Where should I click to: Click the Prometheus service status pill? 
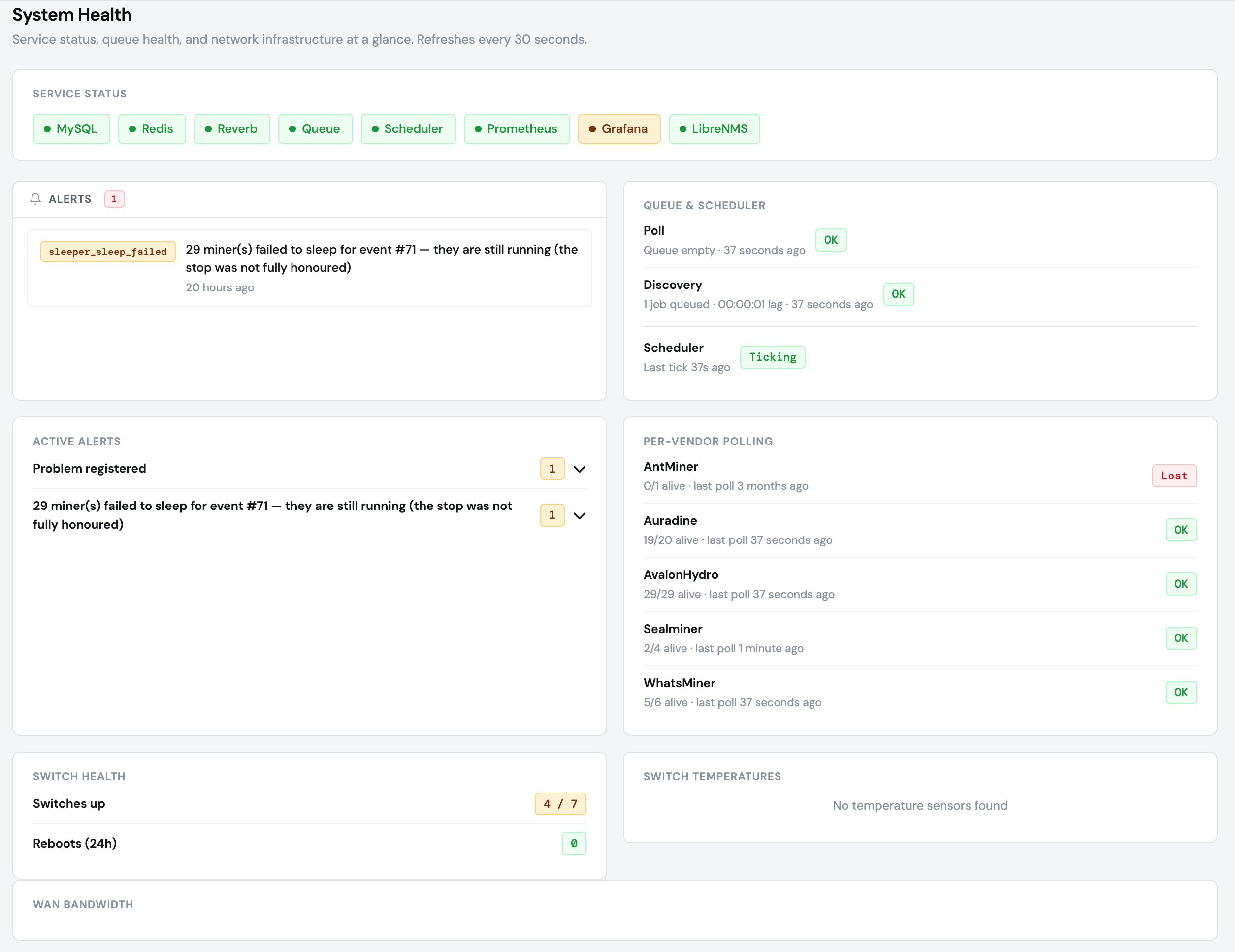pos(517,129)
